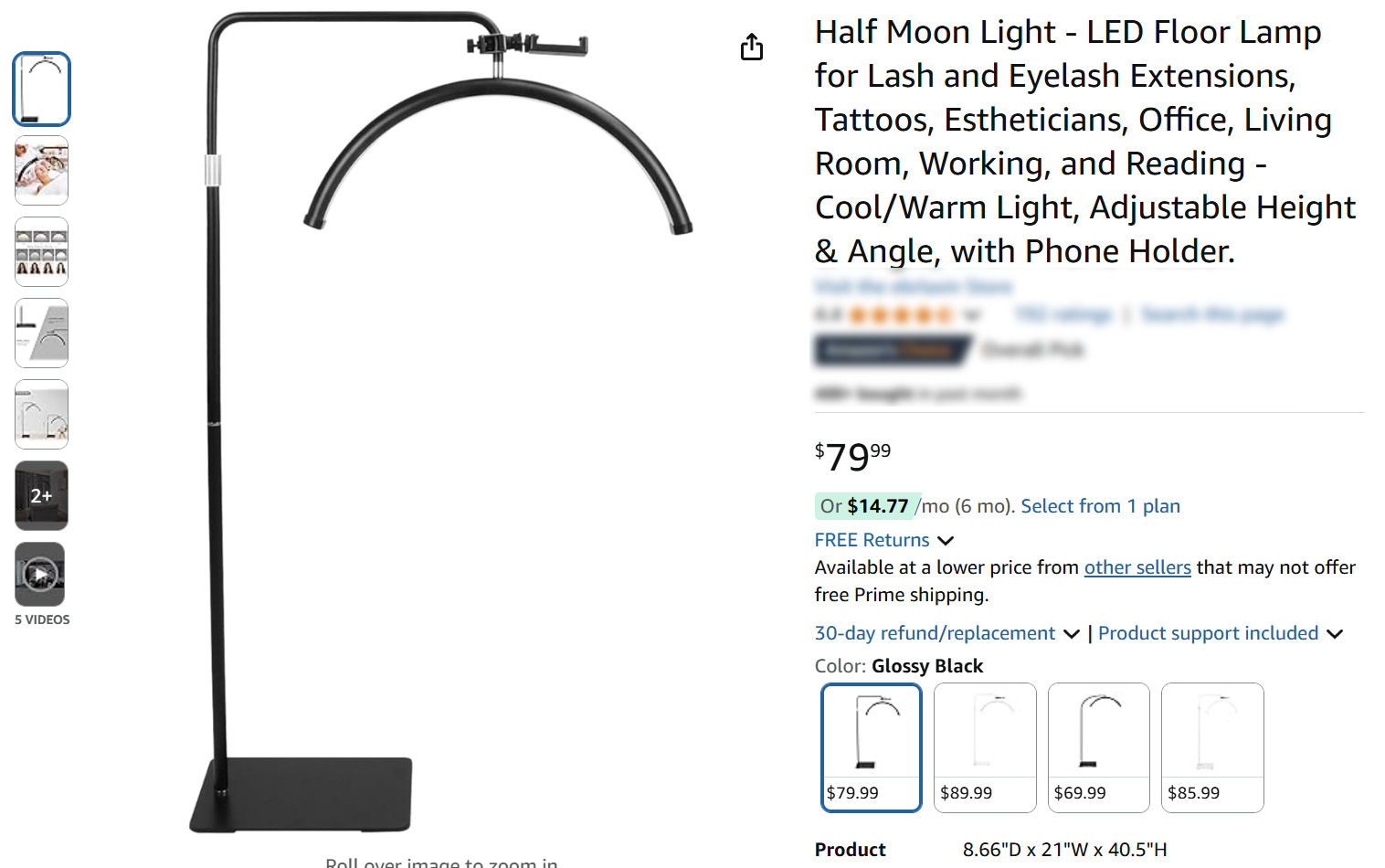Click the main lamp product image
The image size is (1385, 868).
(x=439, y=420)
